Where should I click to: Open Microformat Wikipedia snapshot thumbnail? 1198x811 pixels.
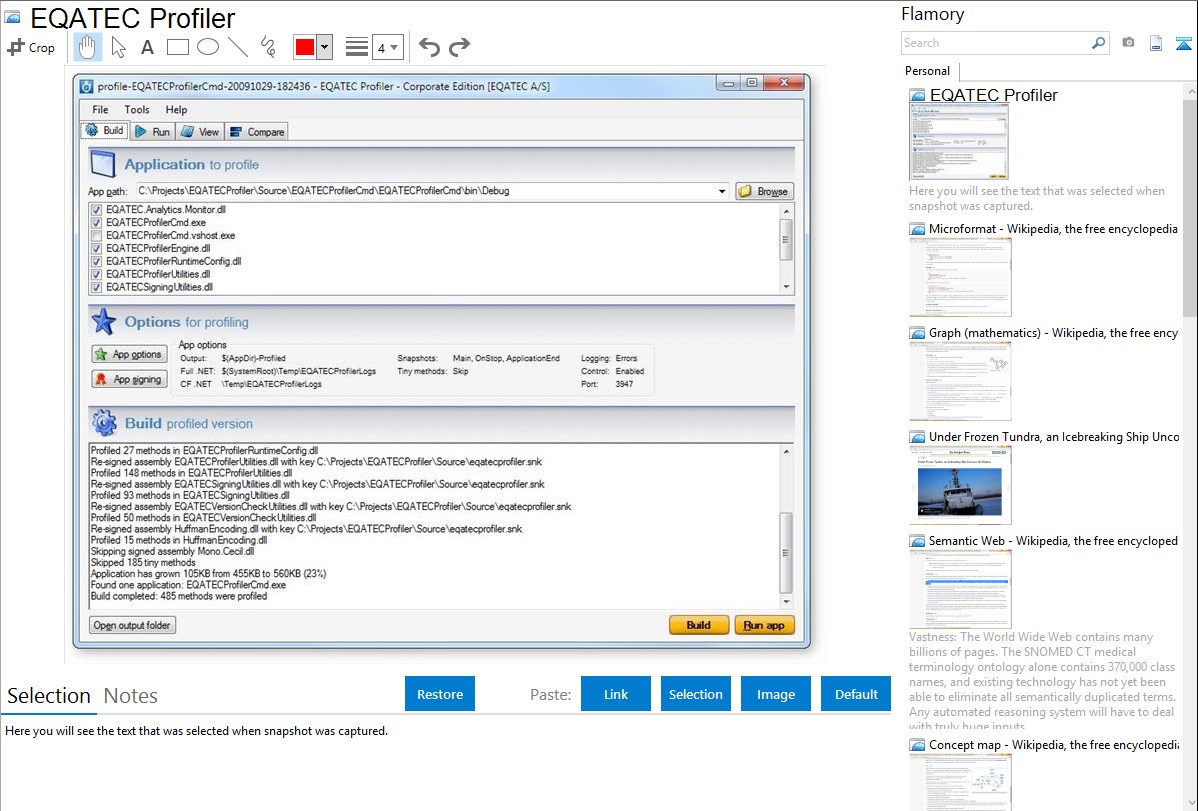960,277
